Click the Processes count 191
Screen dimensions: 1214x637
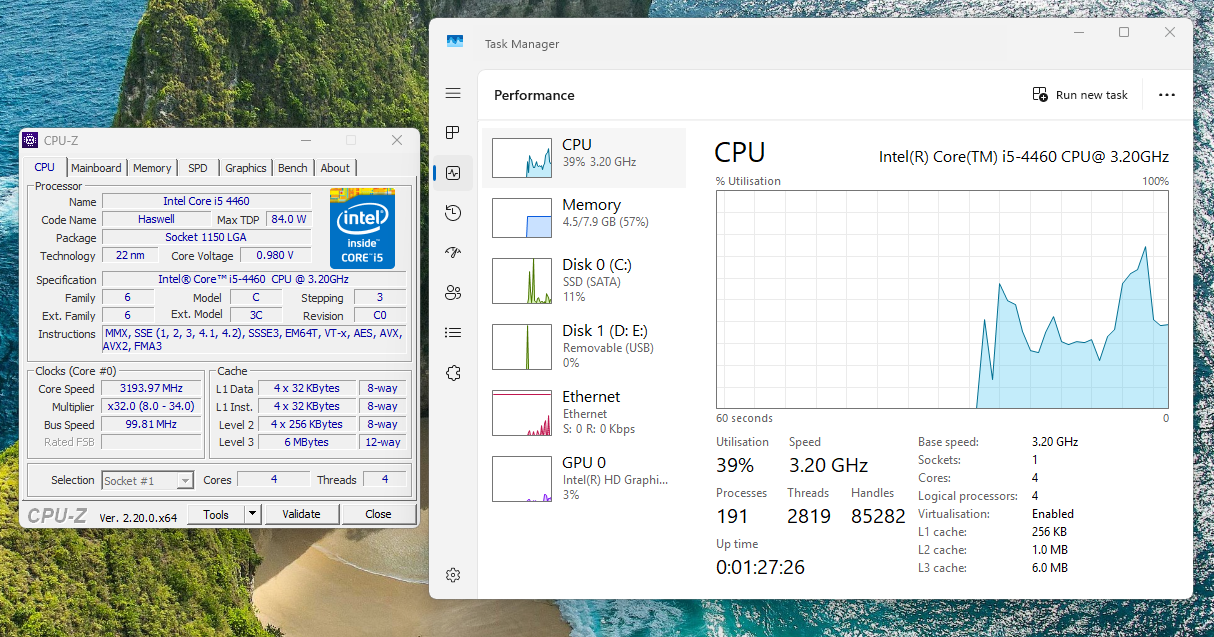pyautogui.click(x=732, y=516)
